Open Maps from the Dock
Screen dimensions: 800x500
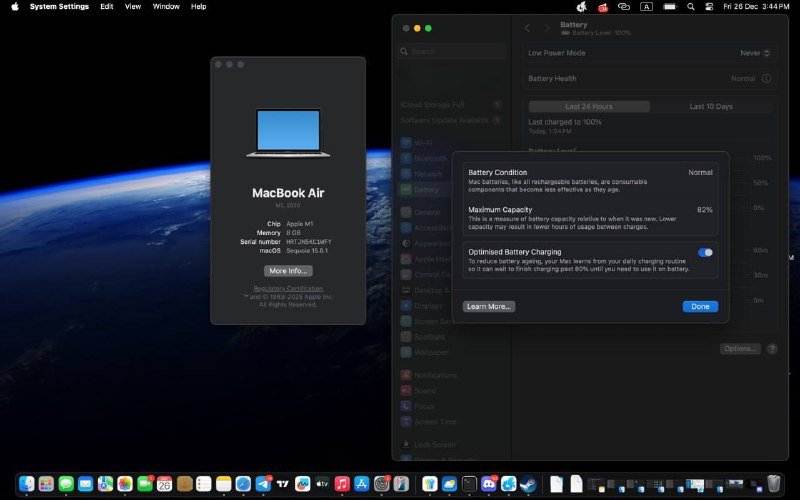105,483
